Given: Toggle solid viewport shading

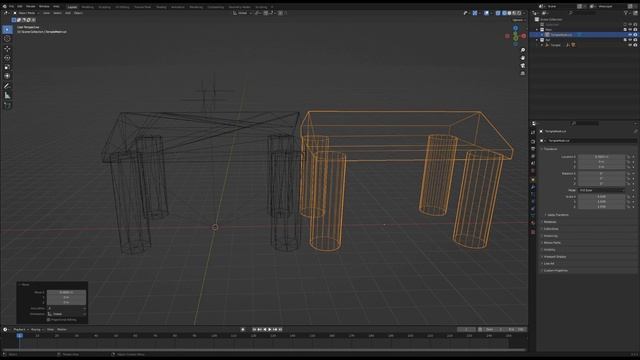Looking at the screenshot, I should click(x=509, y=13).
